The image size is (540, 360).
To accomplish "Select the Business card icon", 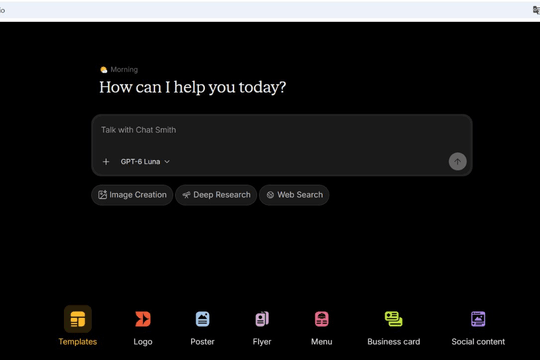I will pos(394,319).
